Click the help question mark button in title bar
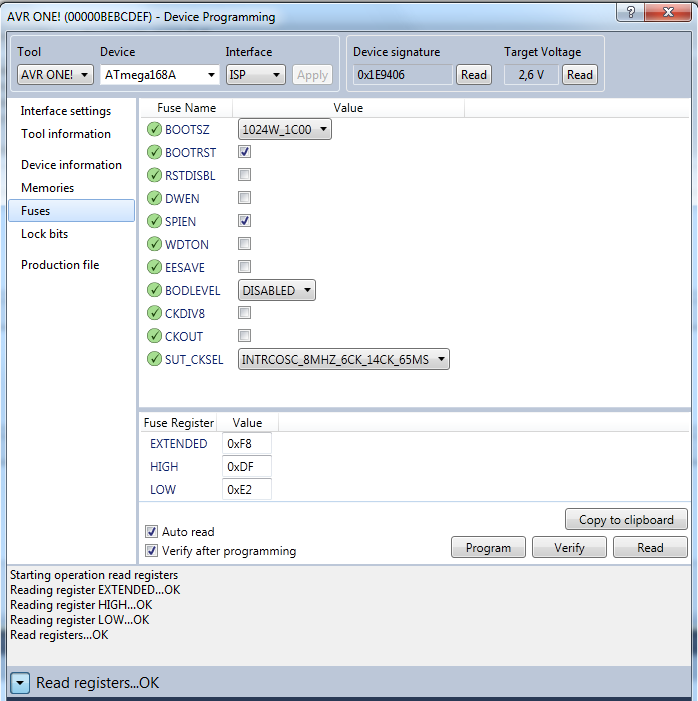This screenshot has width=698, height=701. coord(630,12)
